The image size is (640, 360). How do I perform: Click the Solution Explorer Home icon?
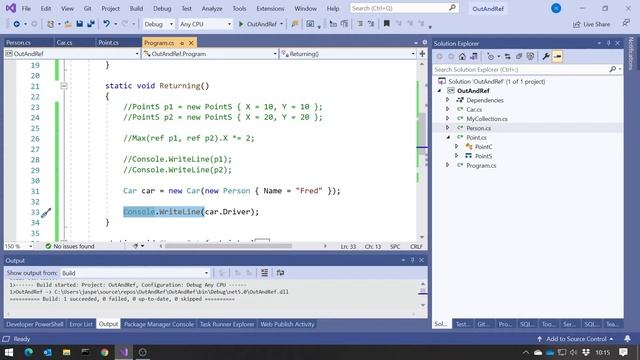click(462, 57)
